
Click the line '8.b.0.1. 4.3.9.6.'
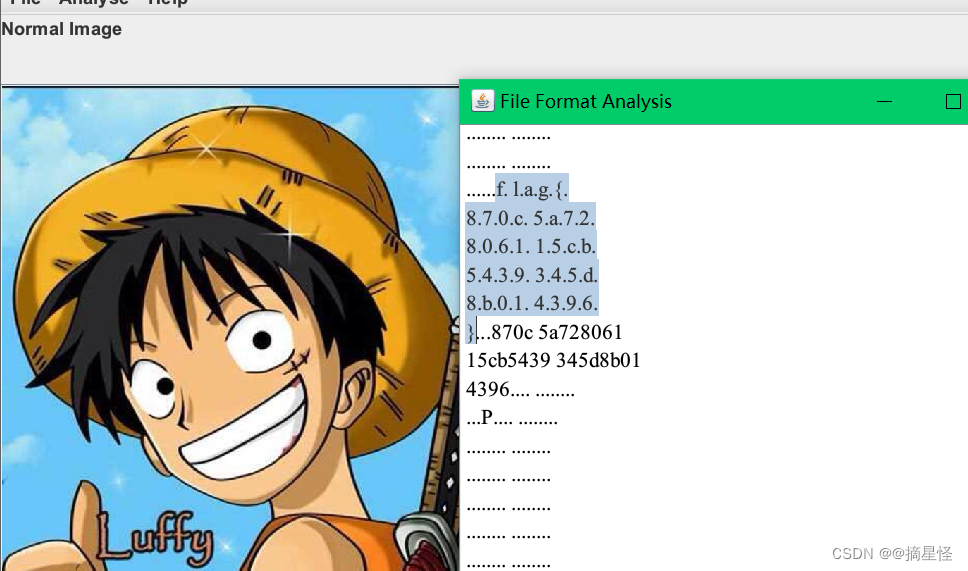click(532, 303)
